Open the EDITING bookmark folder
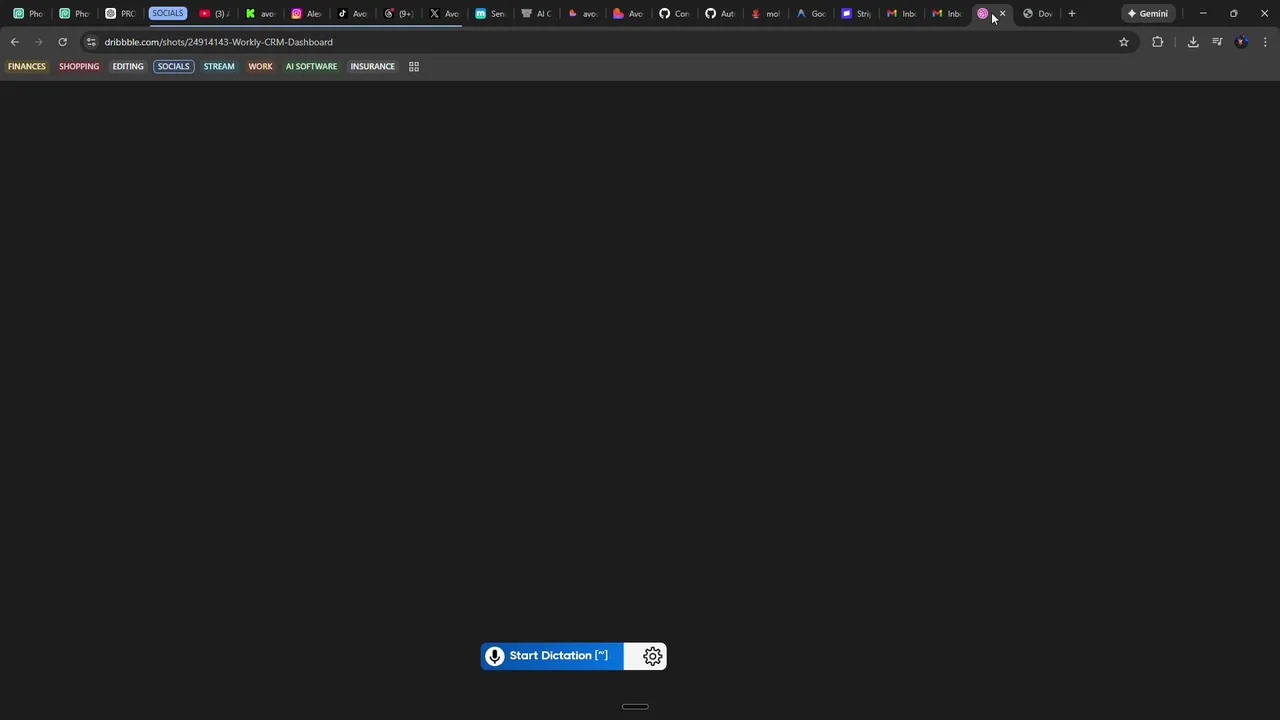 tap(128, 66)
